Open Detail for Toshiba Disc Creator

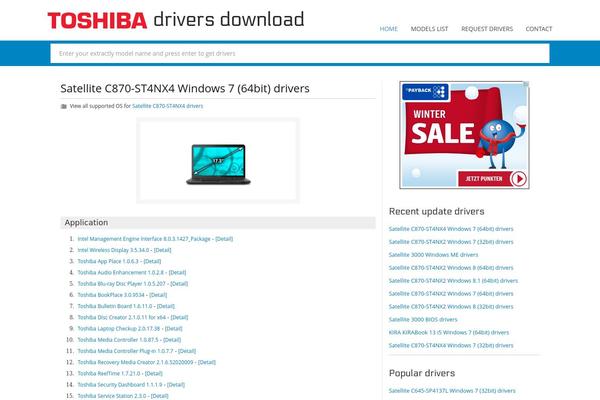click(179, 317)
